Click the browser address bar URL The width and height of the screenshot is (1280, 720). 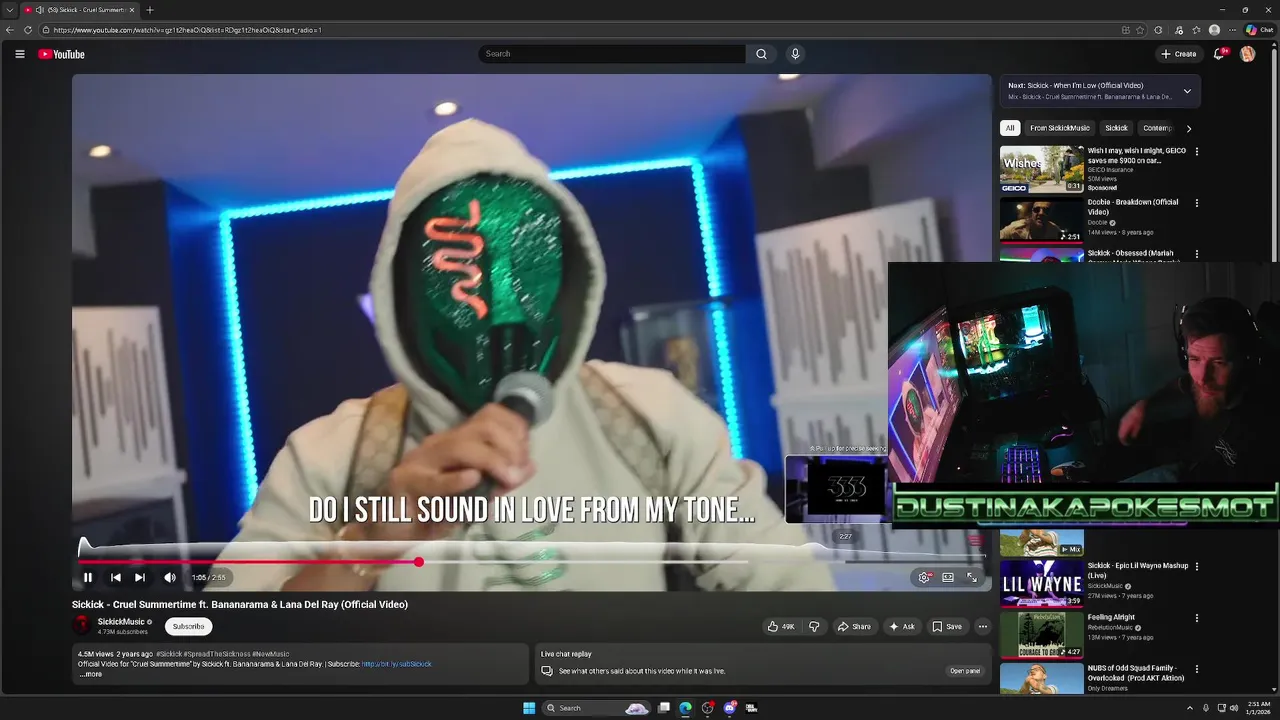(x=187, y=30)
